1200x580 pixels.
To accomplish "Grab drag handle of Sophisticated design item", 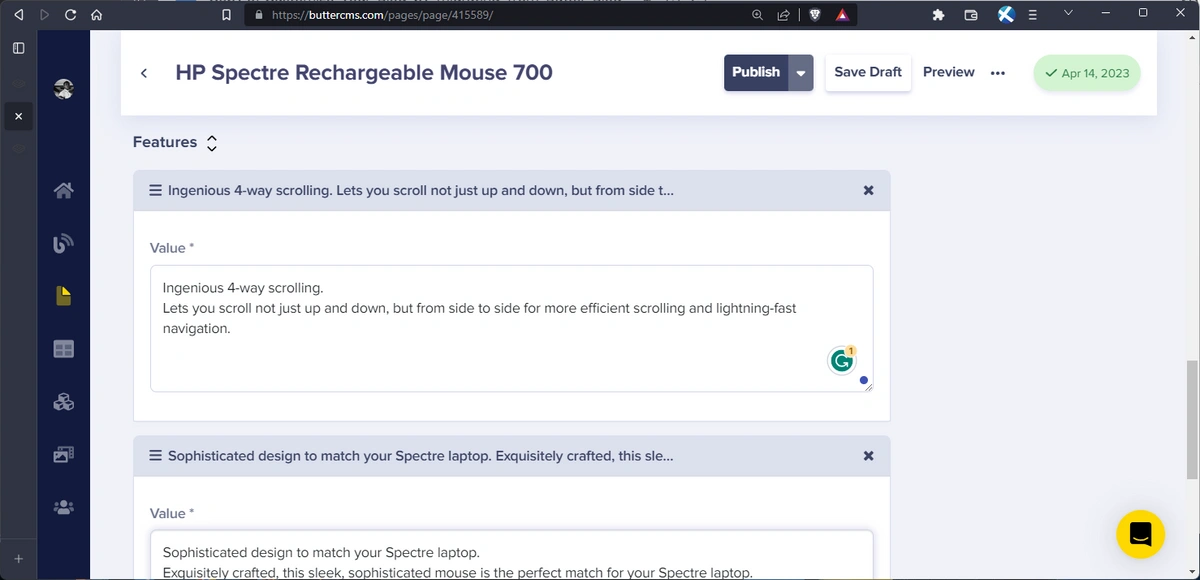I will point(156,456).
